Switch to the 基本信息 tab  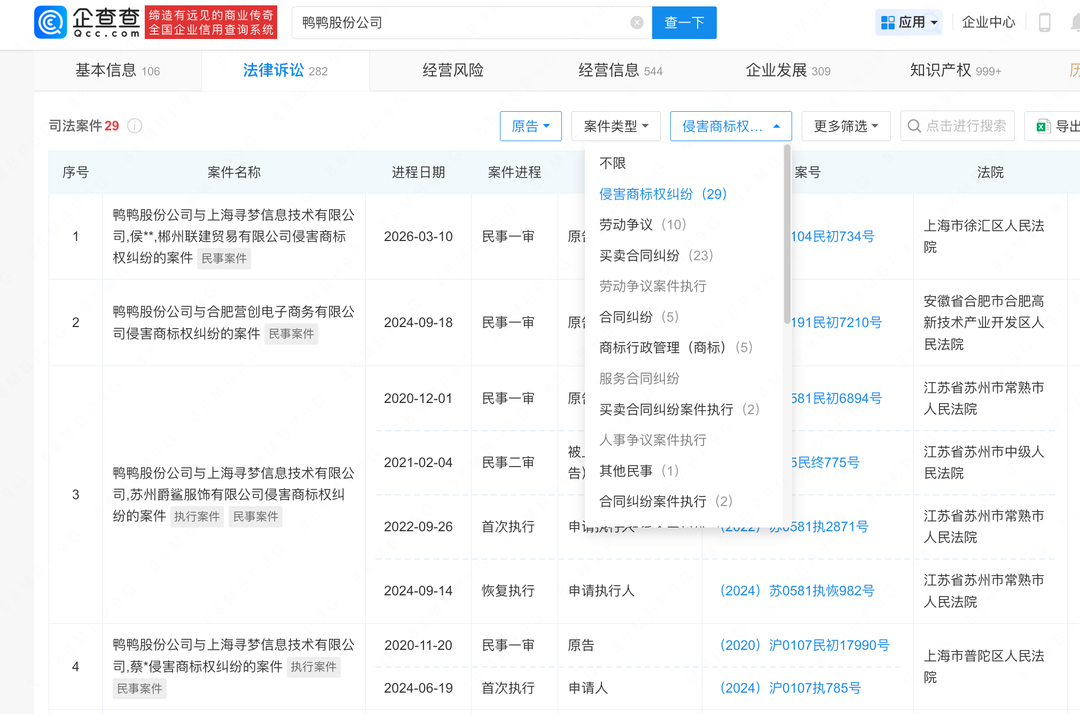[117, 70]
